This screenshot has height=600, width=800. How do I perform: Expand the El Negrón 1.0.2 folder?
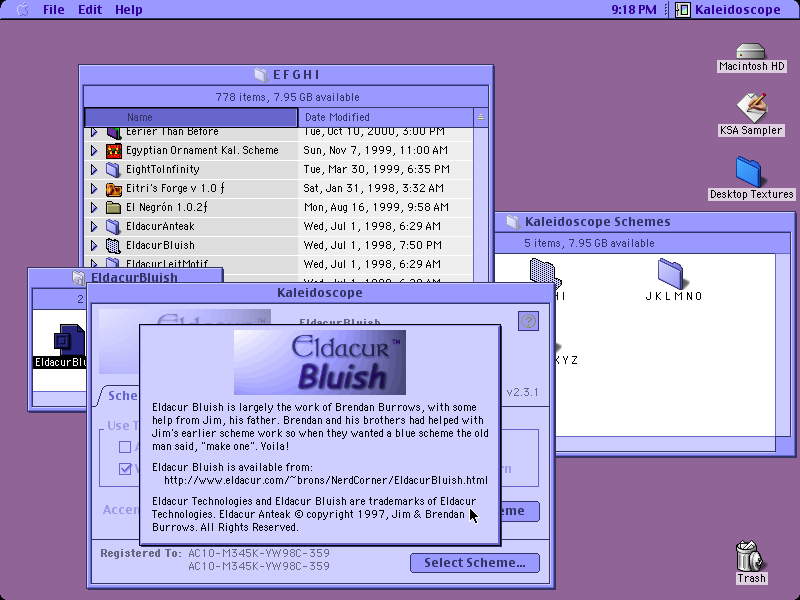tap(94, 208)
